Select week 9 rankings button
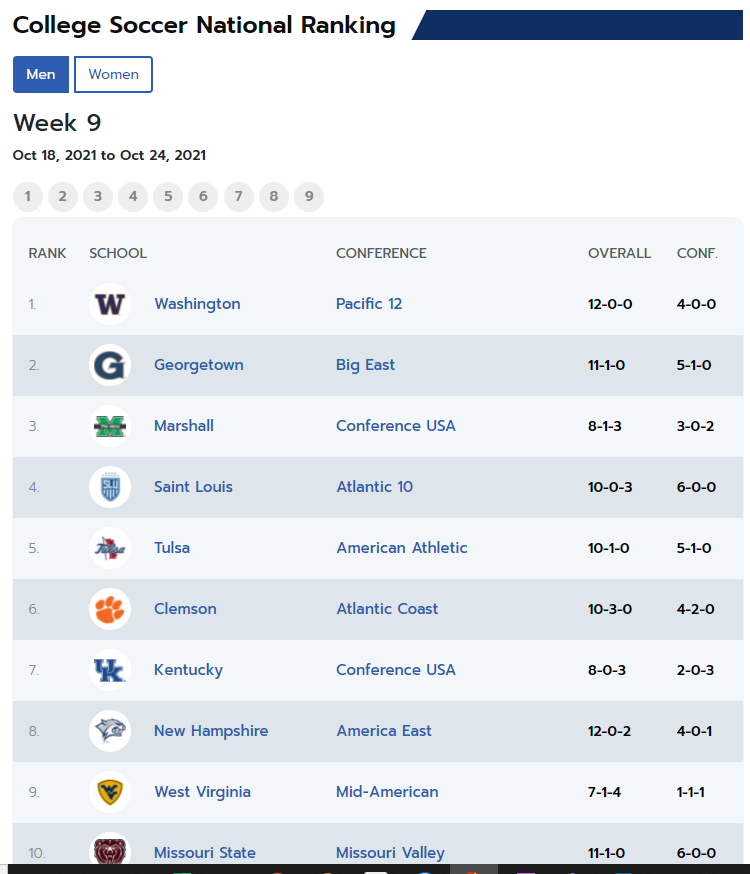Viewport: 750px width, 874px height. (309, 197)
